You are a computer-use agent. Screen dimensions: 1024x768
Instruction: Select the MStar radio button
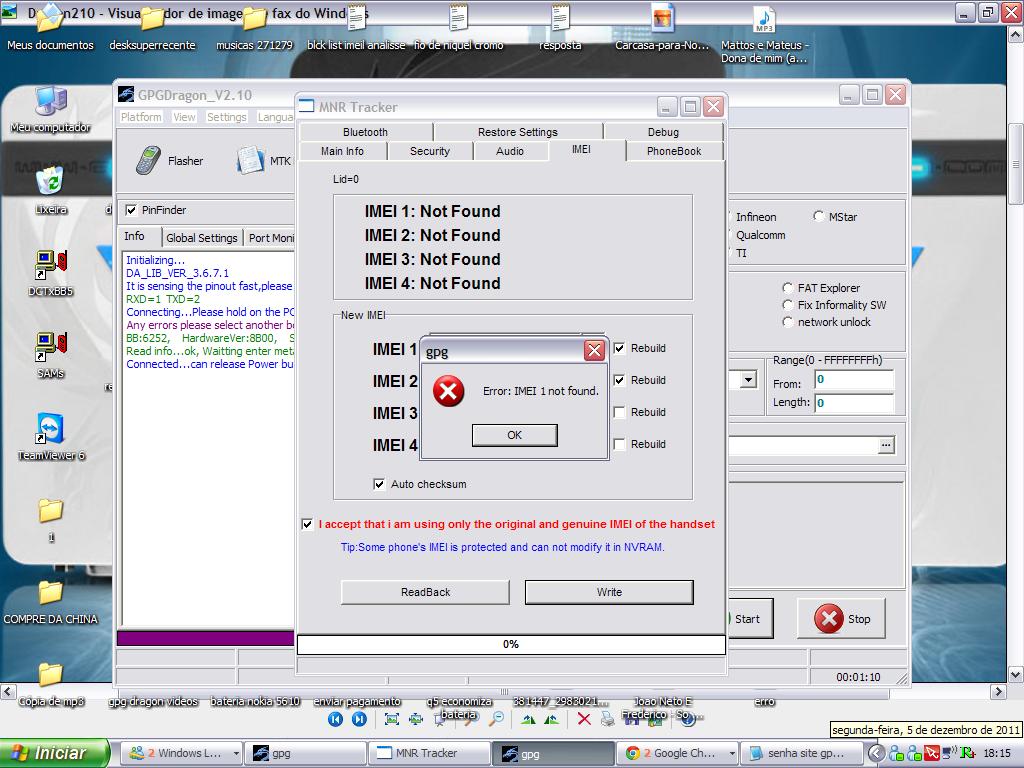click(x=818, y=216)
